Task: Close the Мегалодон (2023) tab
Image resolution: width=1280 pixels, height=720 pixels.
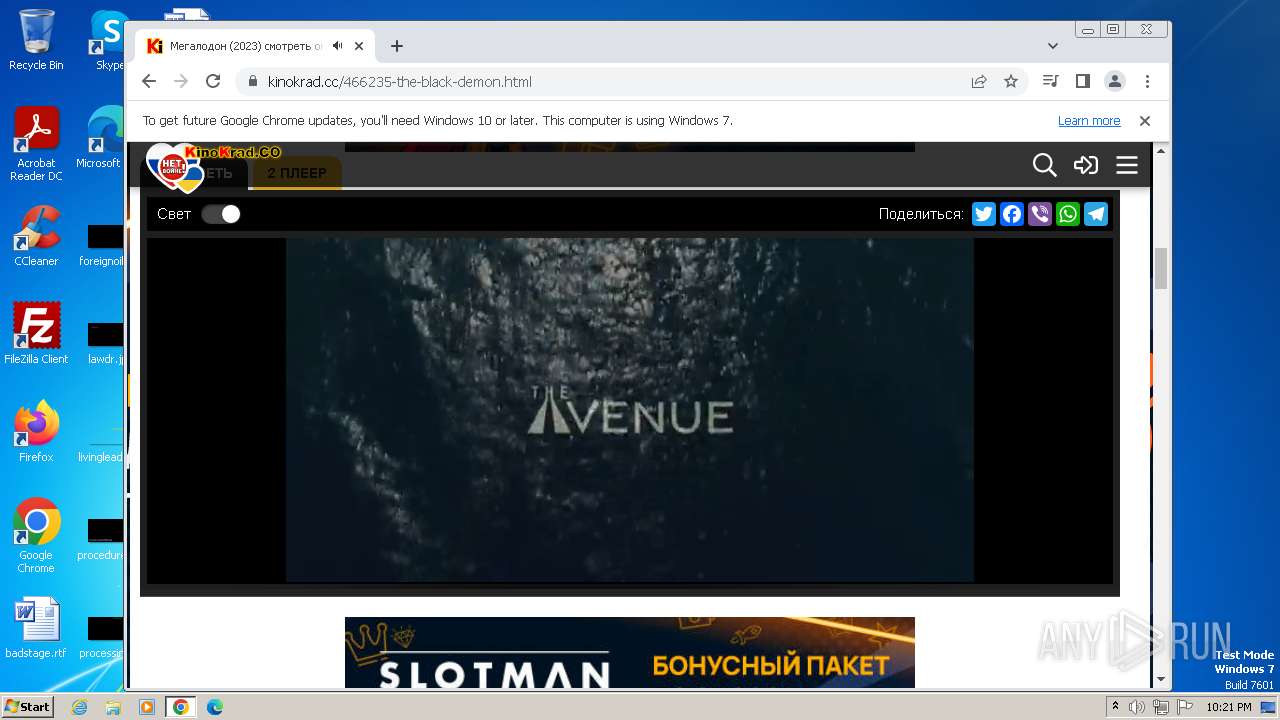Action: [359, 46]
